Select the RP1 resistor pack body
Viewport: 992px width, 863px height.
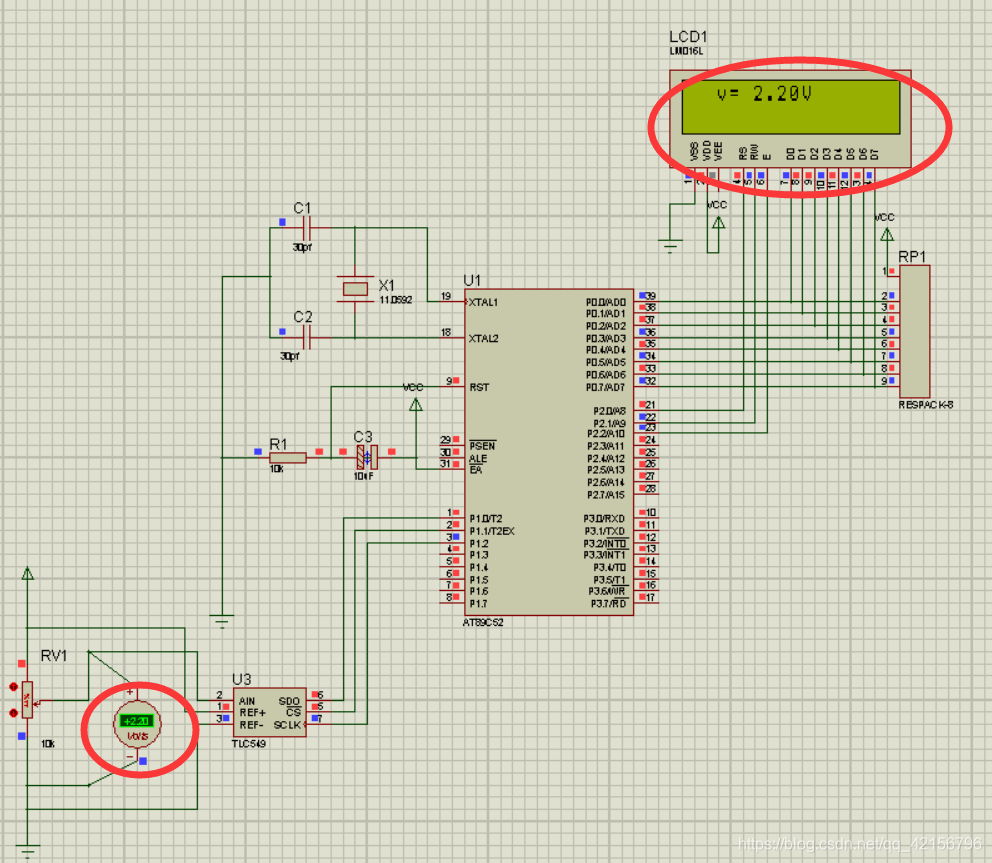(x=914, y=332)
